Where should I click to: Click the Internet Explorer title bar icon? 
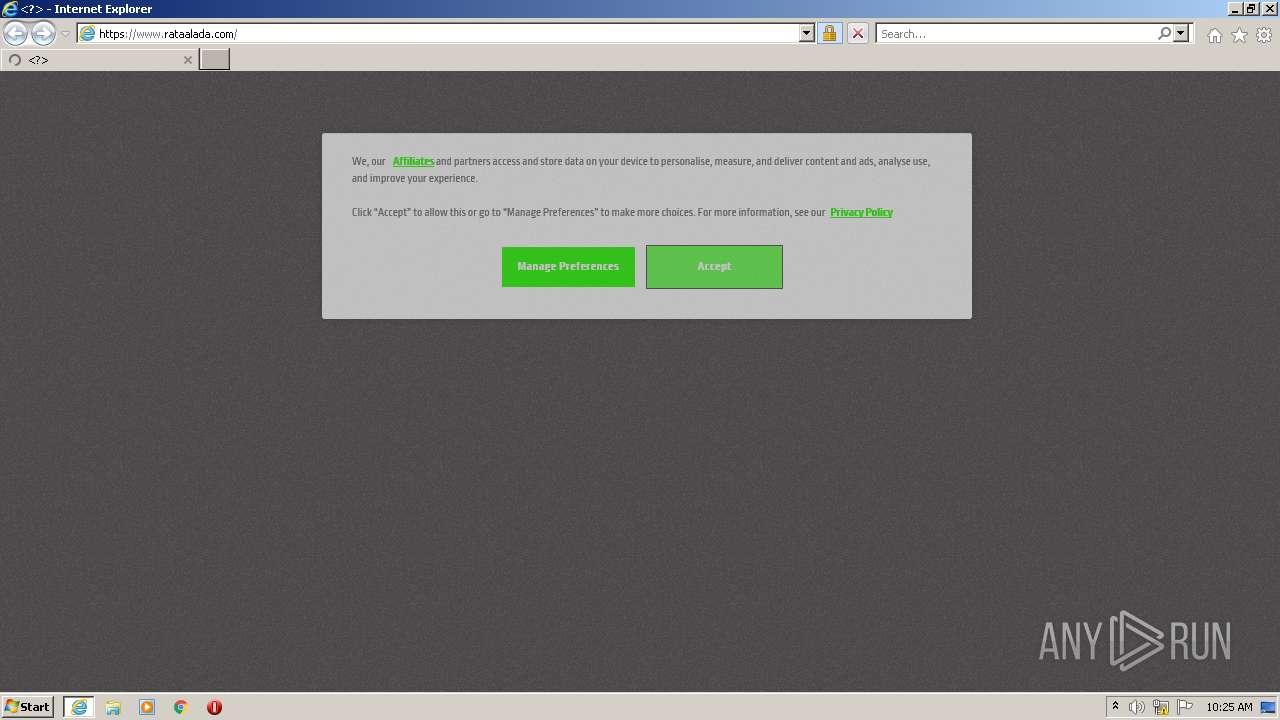click(10, 8)
